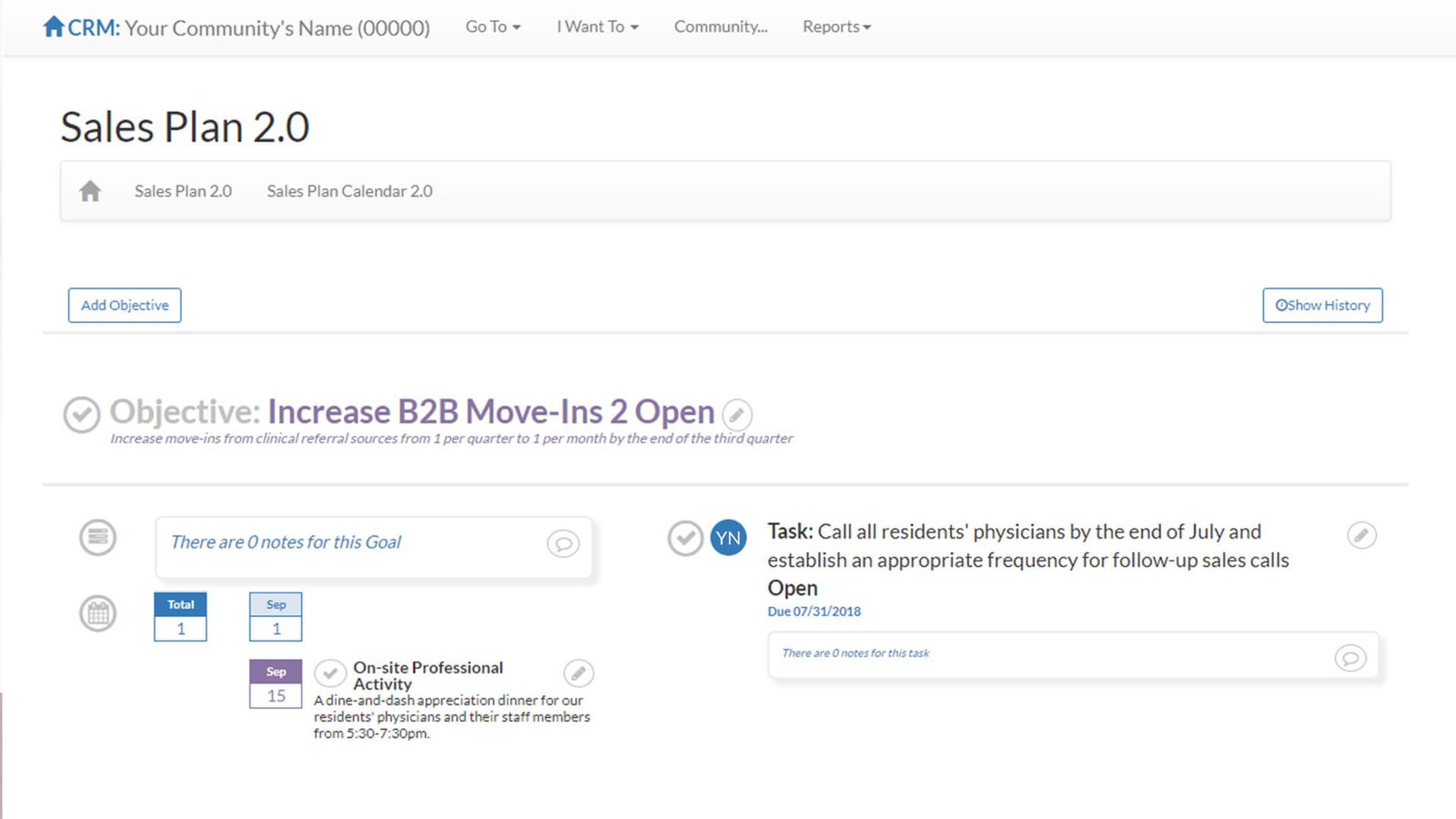Open the Go To dropdown

click(492, 27)
